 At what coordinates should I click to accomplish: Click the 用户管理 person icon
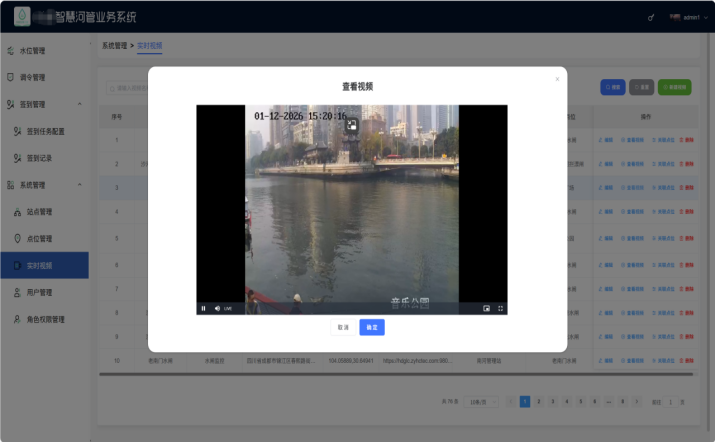pos(17,293)
